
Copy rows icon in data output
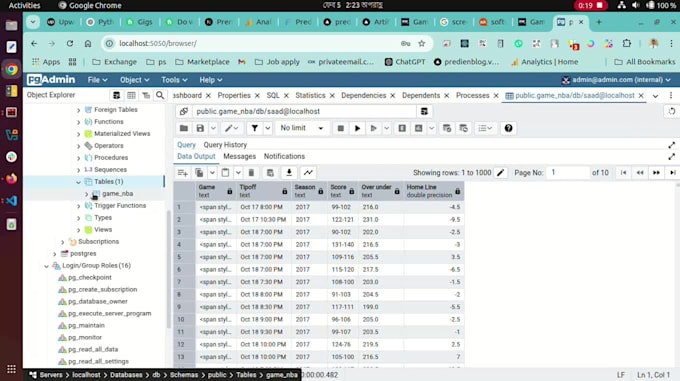click(x=199, y=173)
